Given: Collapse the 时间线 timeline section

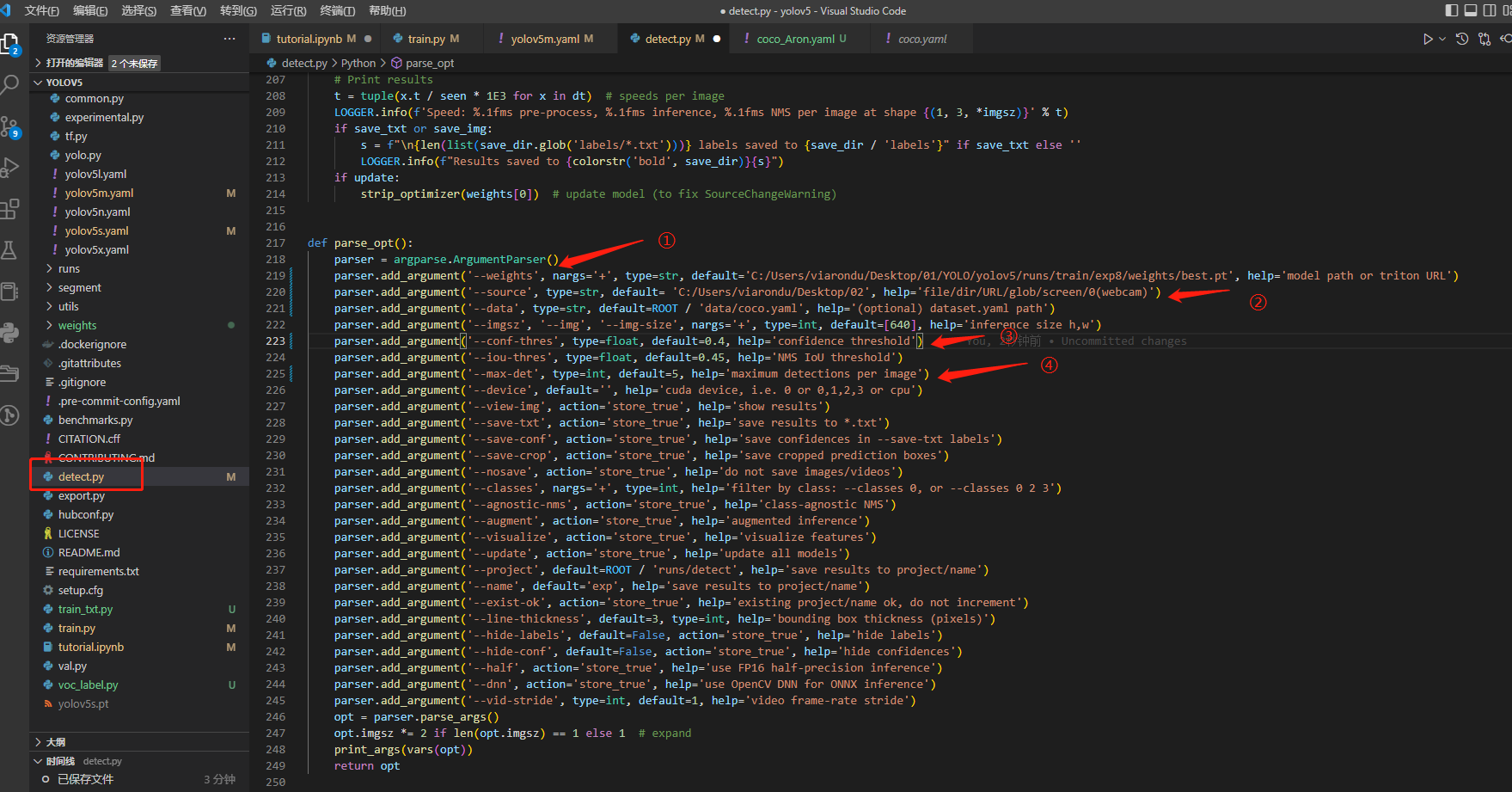Looking at the screenshot, I should pyautogui.click(x=39, y=761).
